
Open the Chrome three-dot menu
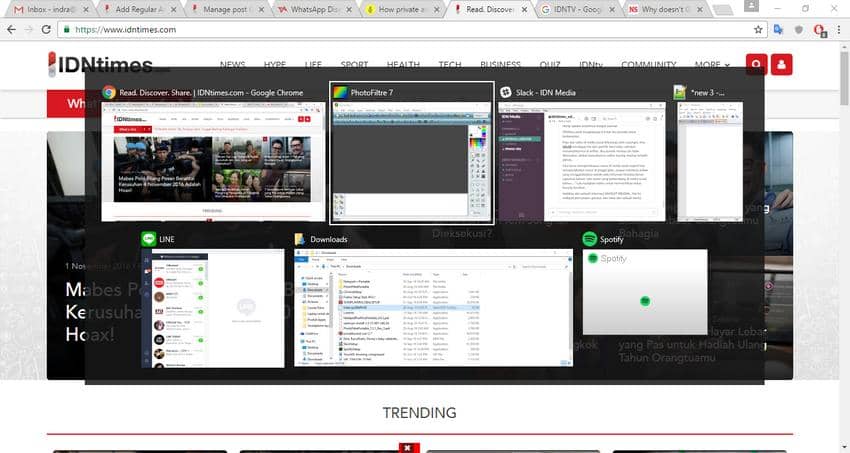click(838, 30)
